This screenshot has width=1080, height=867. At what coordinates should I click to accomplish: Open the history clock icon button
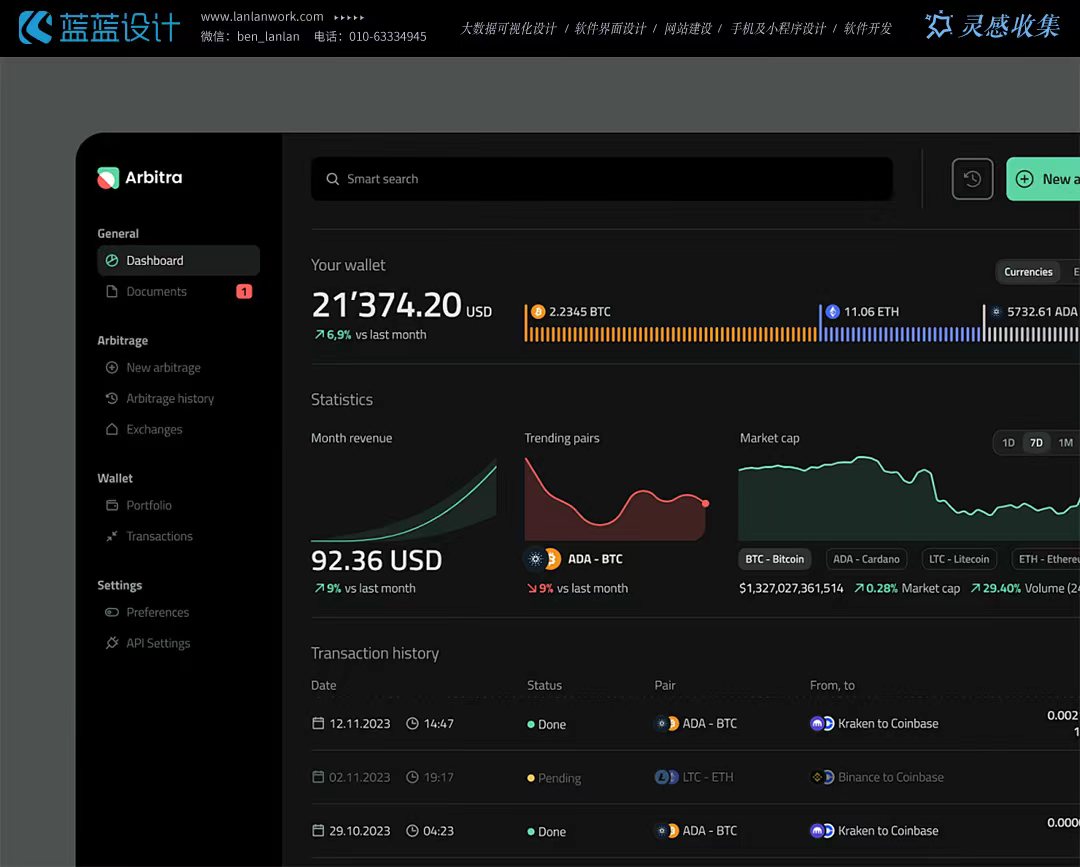[x=972, y=179]
